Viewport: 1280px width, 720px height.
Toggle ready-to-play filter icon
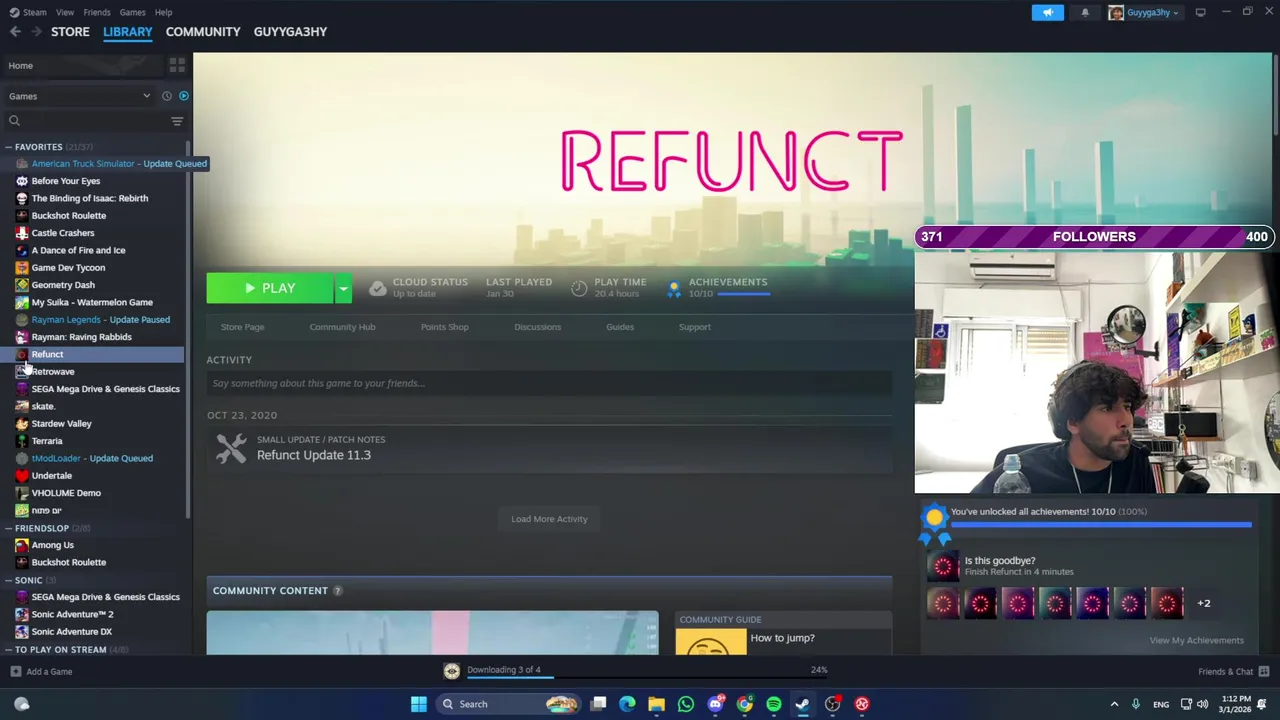(x=184, y=96)
